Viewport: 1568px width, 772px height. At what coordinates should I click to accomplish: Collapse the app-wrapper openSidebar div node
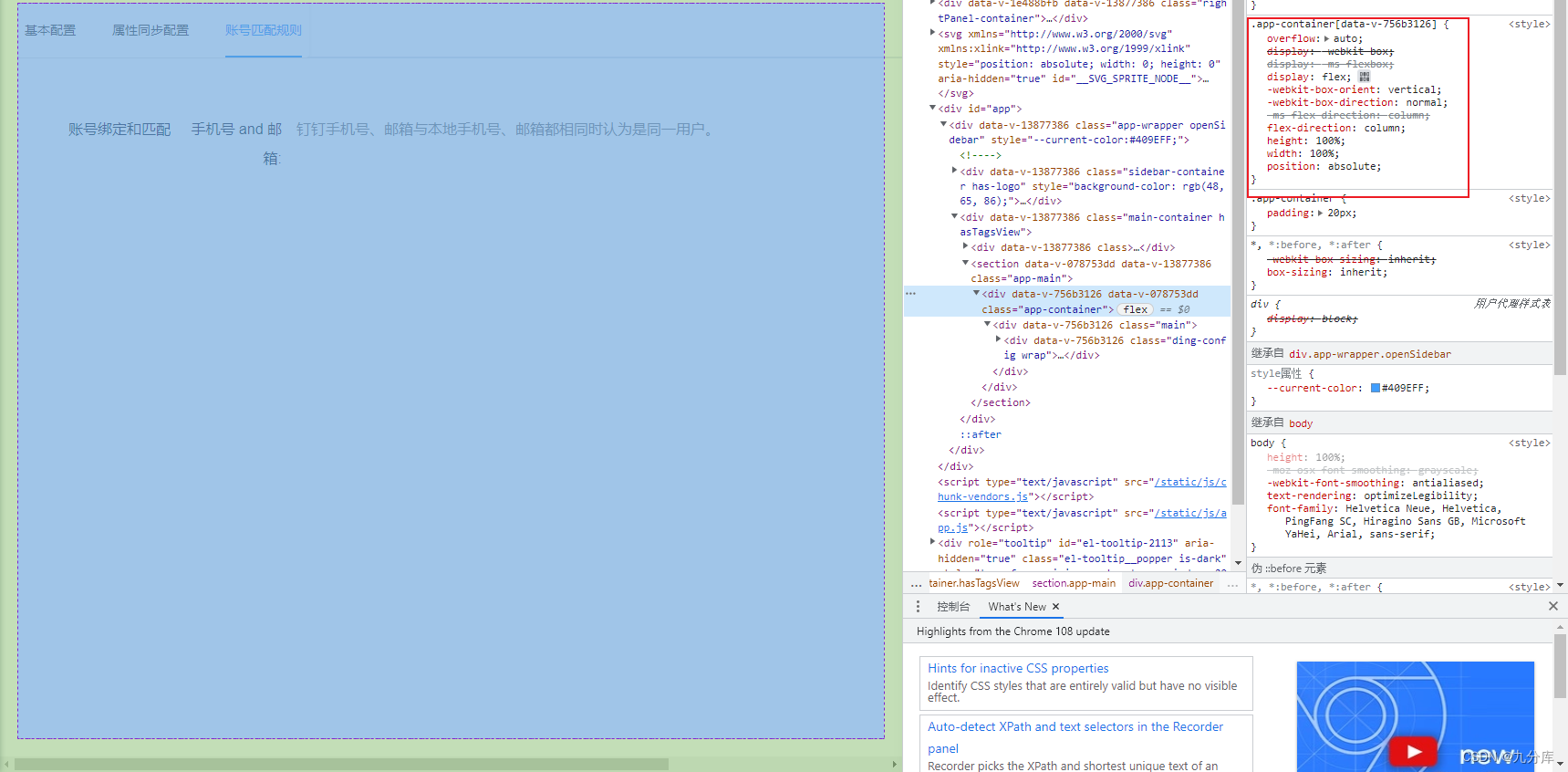click(x=943, y=125)
